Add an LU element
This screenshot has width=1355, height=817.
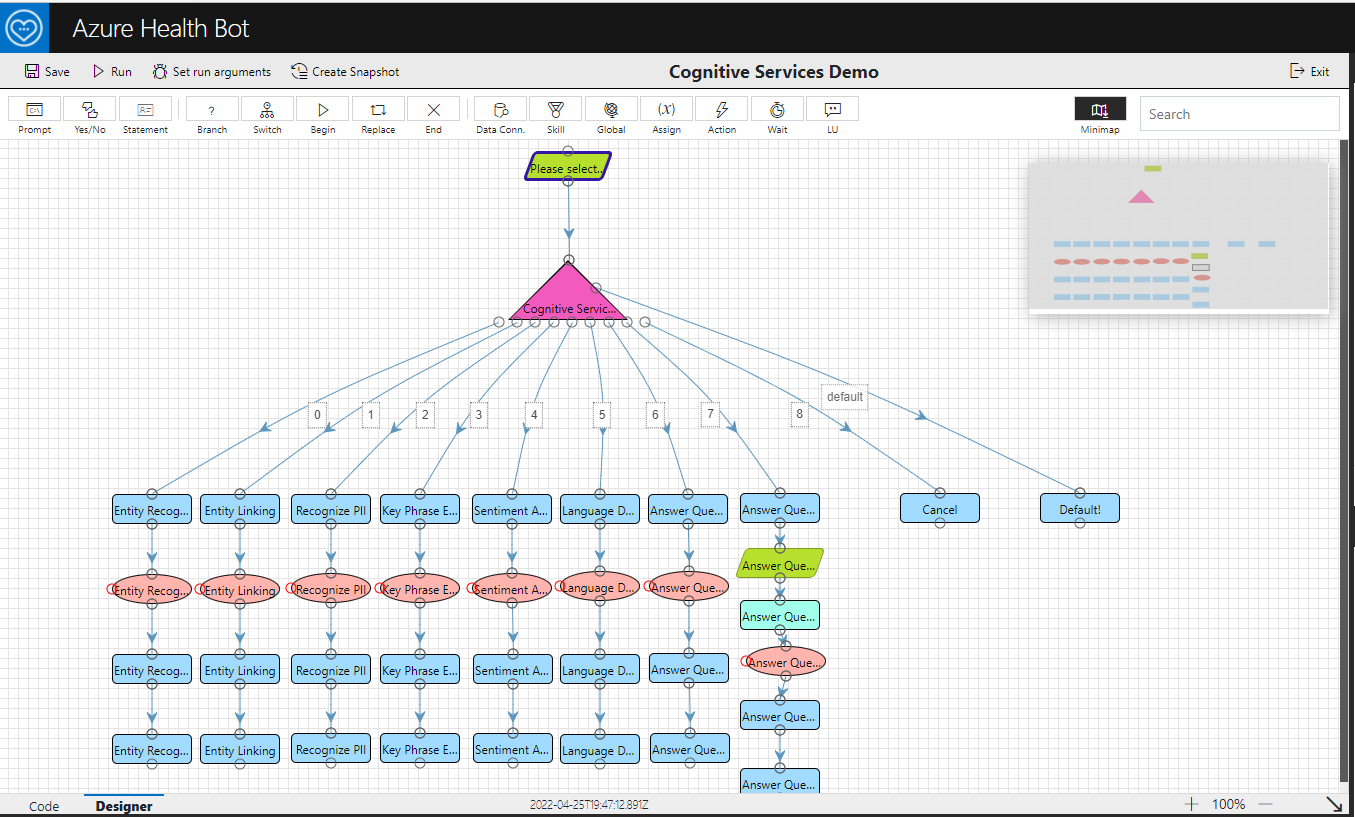833,116
